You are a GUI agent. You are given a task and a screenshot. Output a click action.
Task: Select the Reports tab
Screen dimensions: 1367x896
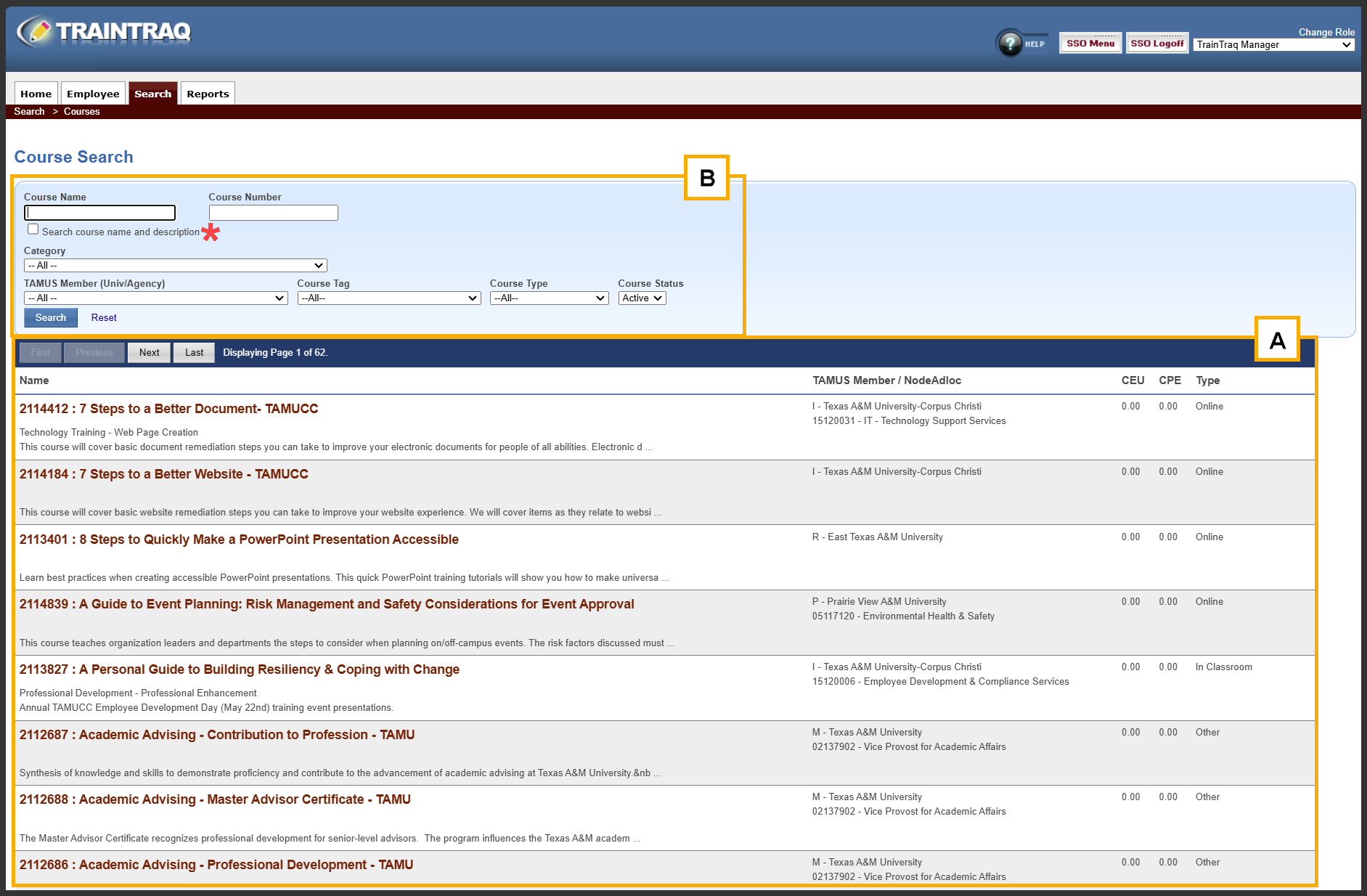pos(208,94)
